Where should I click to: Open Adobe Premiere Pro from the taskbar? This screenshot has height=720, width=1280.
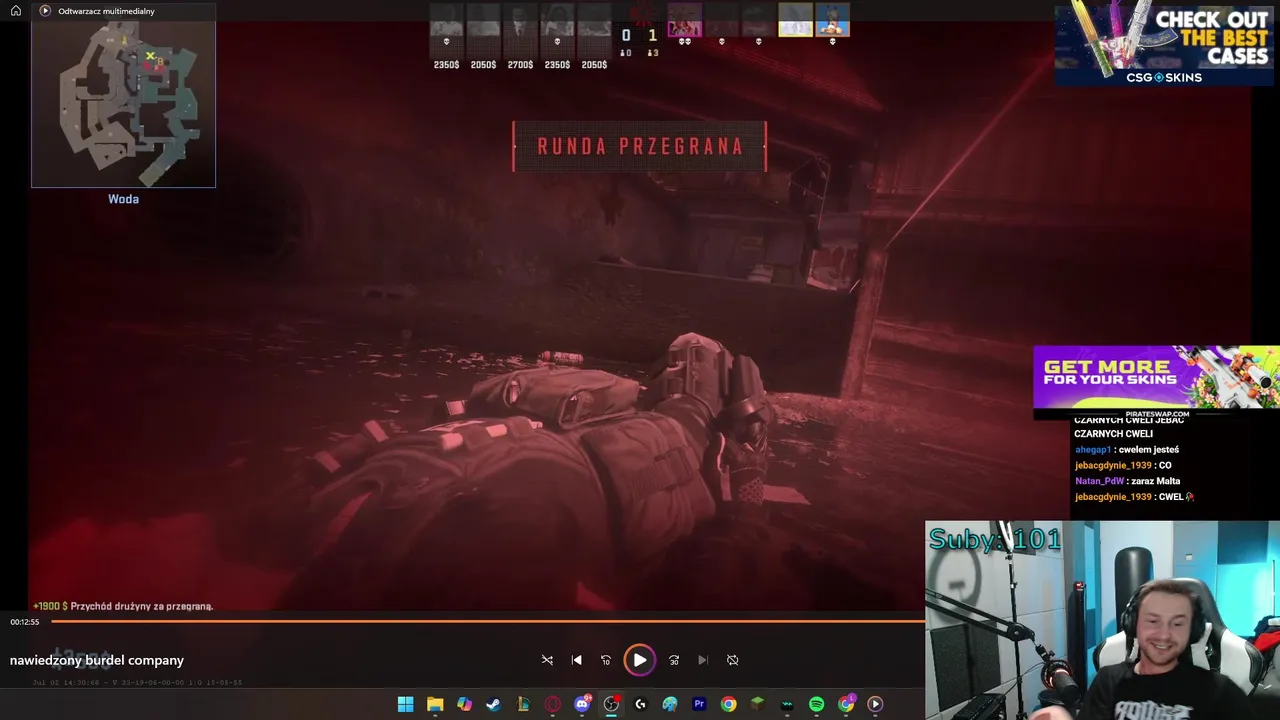(699, 704)
